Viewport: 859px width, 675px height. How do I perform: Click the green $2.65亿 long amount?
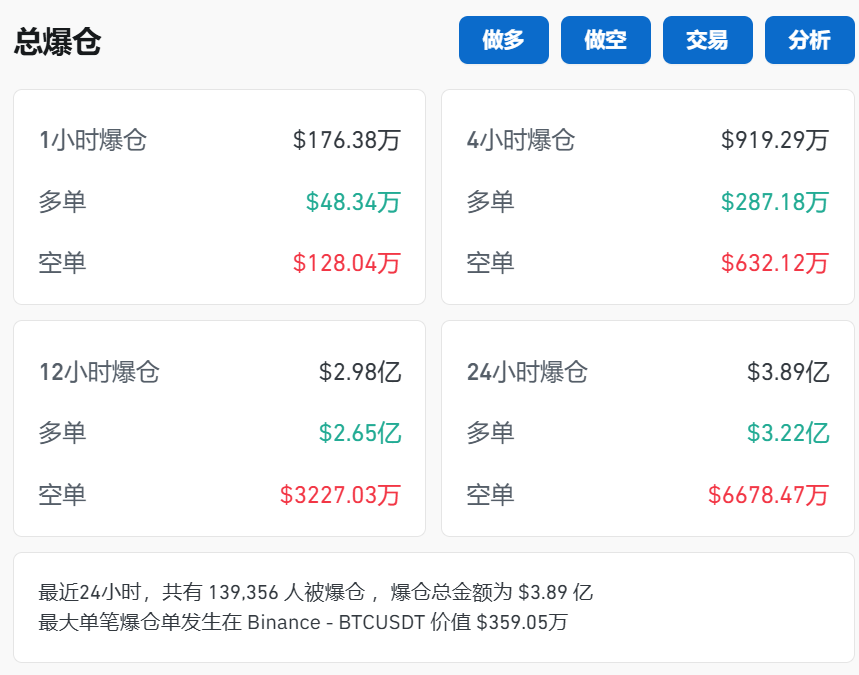pyautogui.click(x=363, y=433)
